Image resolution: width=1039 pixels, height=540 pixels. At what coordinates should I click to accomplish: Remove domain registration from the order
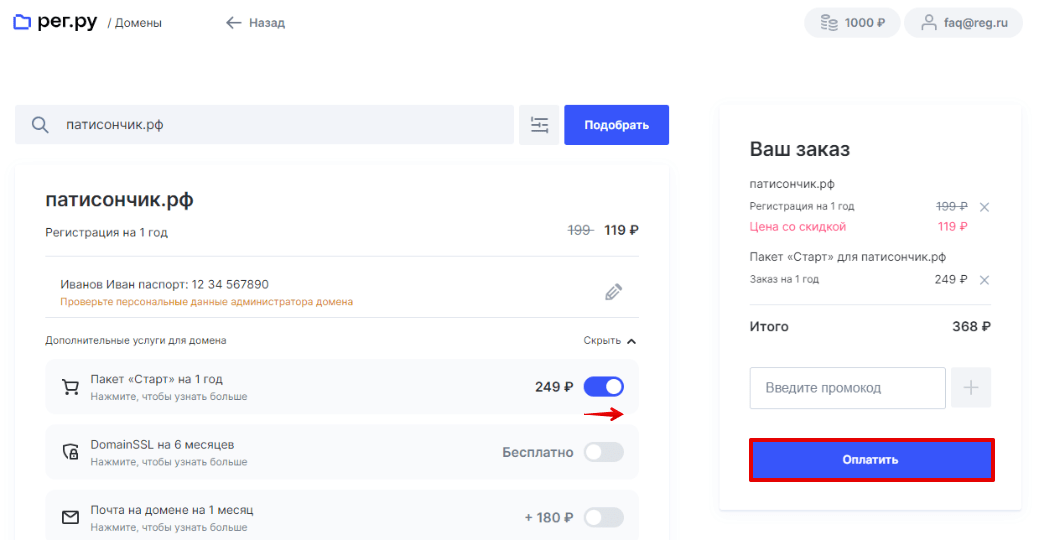coord(984,207)
